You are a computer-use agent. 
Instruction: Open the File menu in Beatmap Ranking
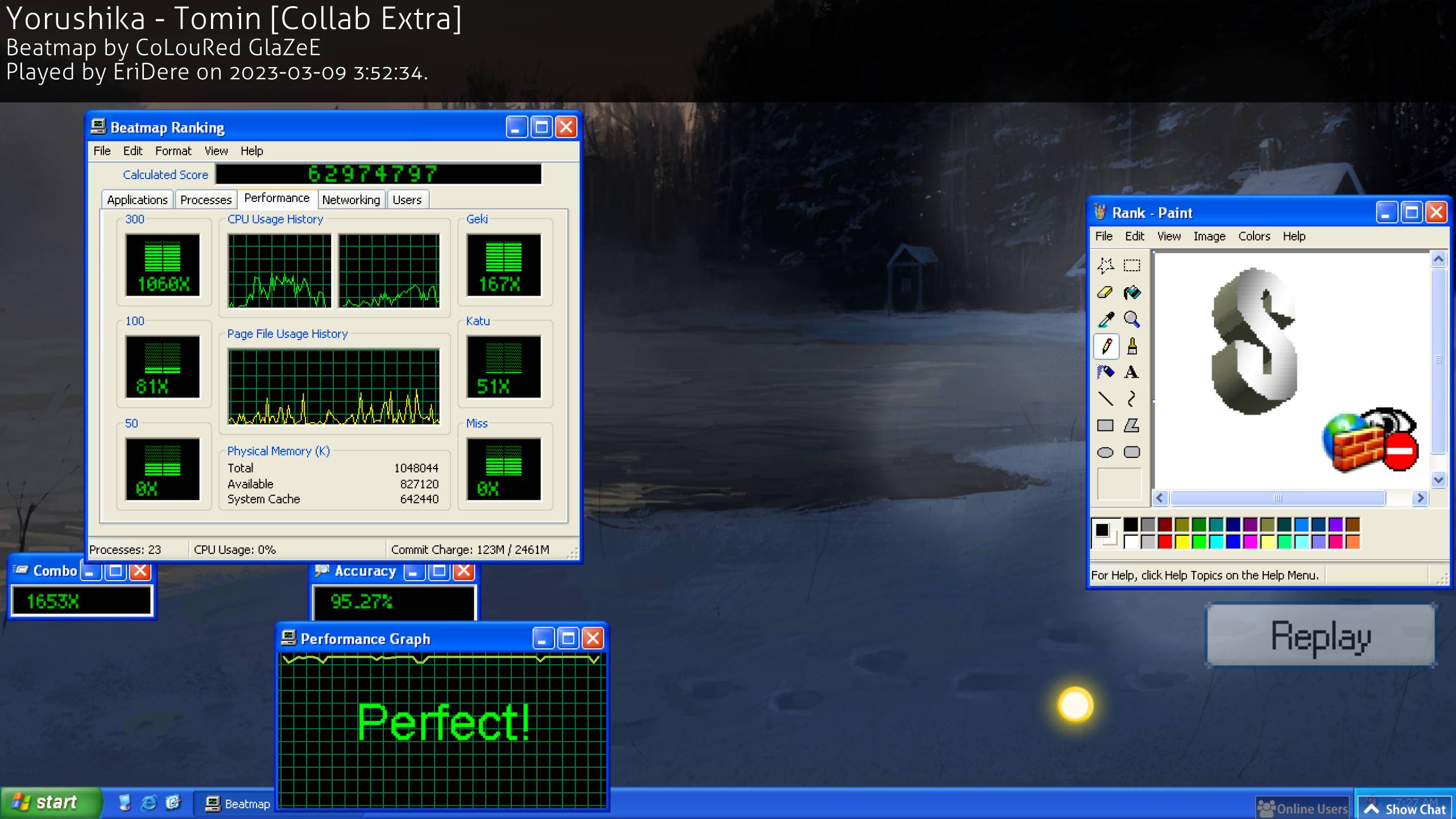(x=102, y=151)
